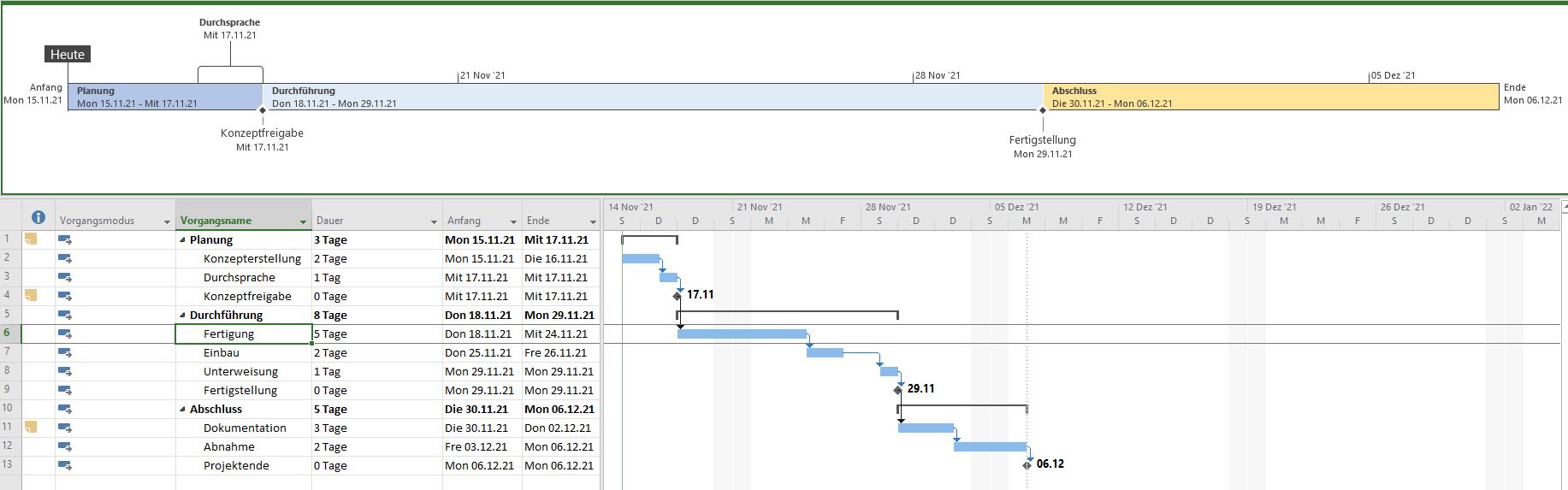Screen dimensions: 1568x490
Task: Click the info indicator column header icon
Action: pyautogui.click(x=38, y=217)
